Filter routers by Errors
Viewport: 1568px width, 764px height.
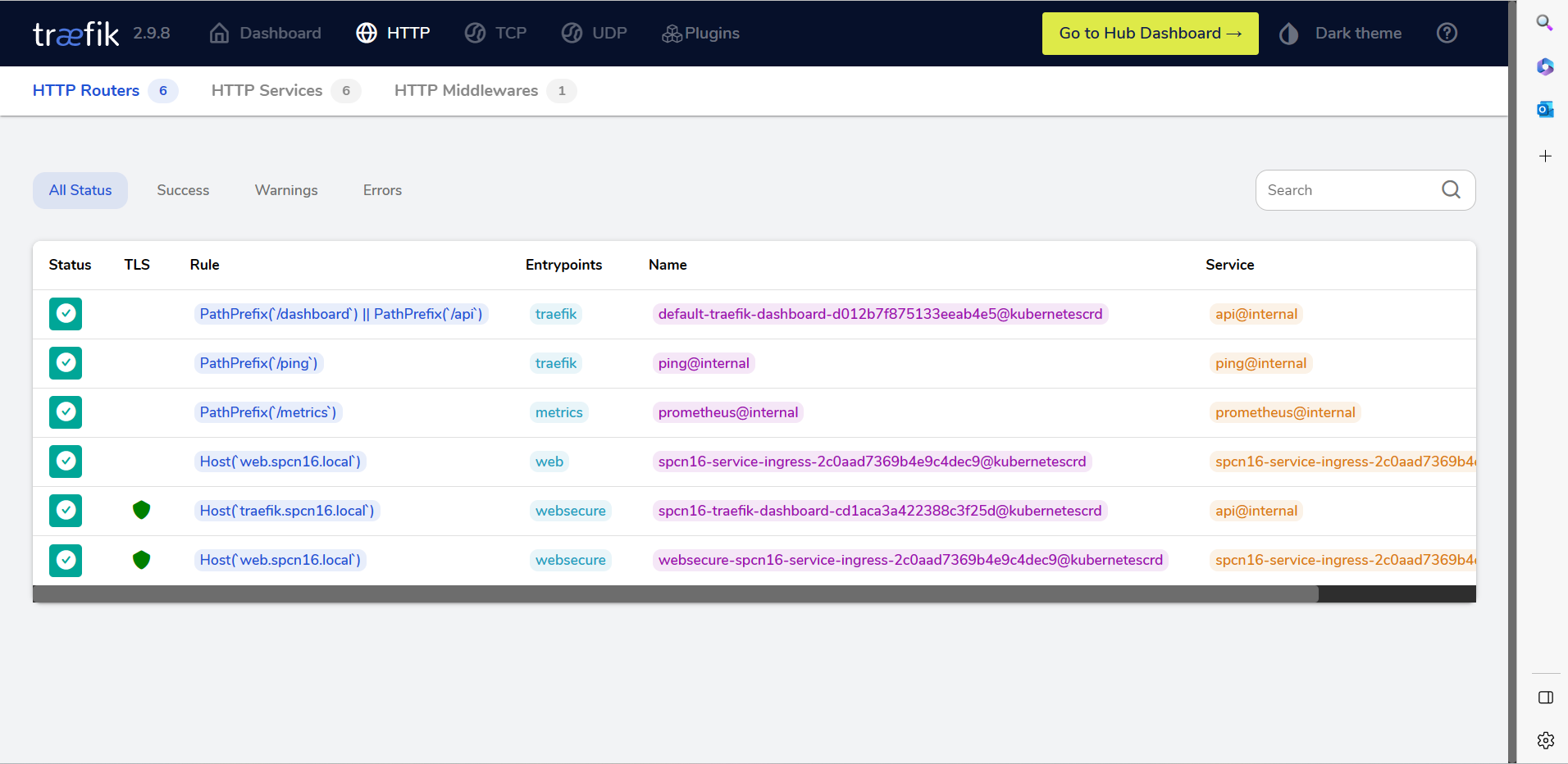tap(382, 190)
